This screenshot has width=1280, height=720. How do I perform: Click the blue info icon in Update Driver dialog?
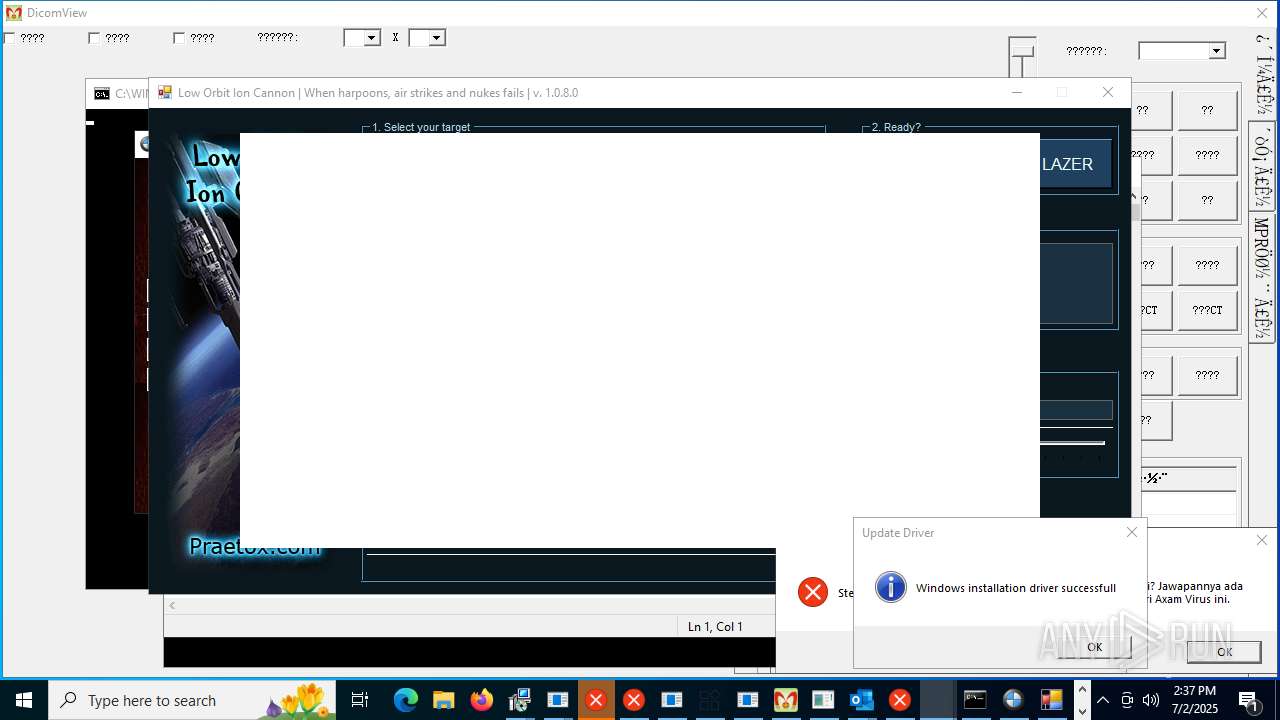(890, 587)
